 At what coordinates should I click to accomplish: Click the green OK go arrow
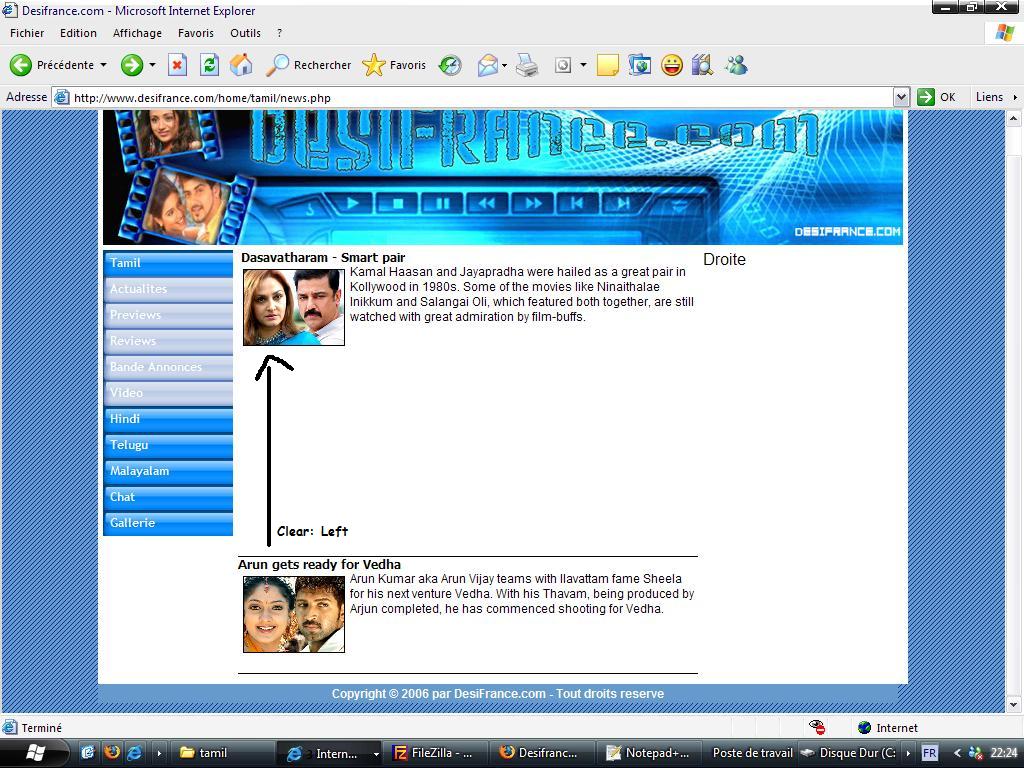926,97
